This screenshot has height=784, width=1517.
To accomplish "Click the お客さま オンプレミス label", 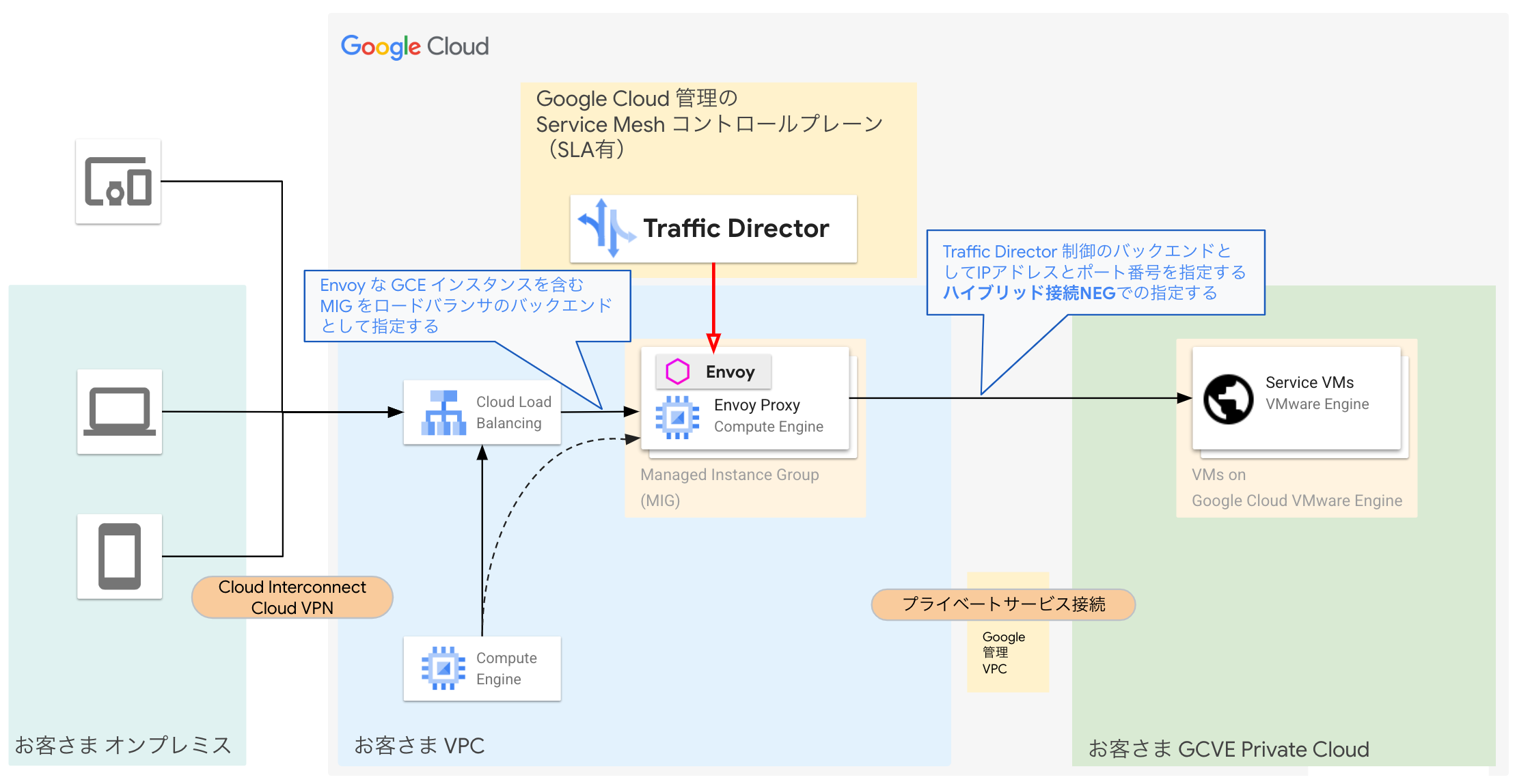I will pos(123,744).
